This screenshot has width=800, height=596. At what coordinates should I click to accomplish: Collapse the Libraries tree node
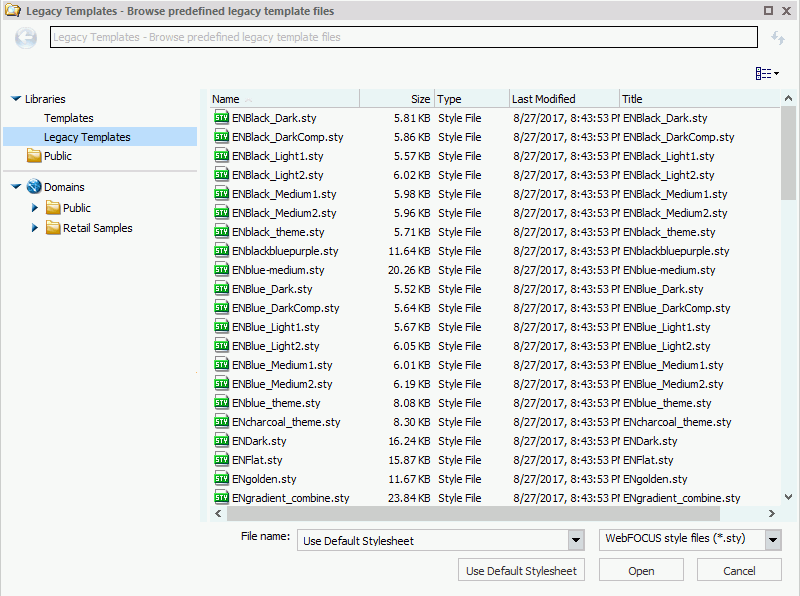[x=16, y=98]
